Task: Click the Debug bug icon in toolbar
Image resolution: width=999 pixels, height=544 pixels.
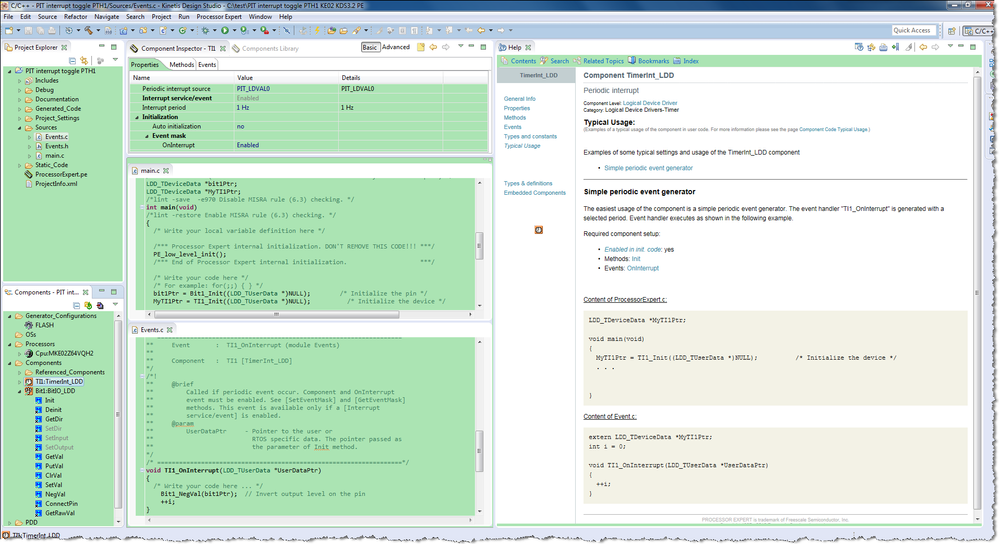Action: (x=205, y=30)
